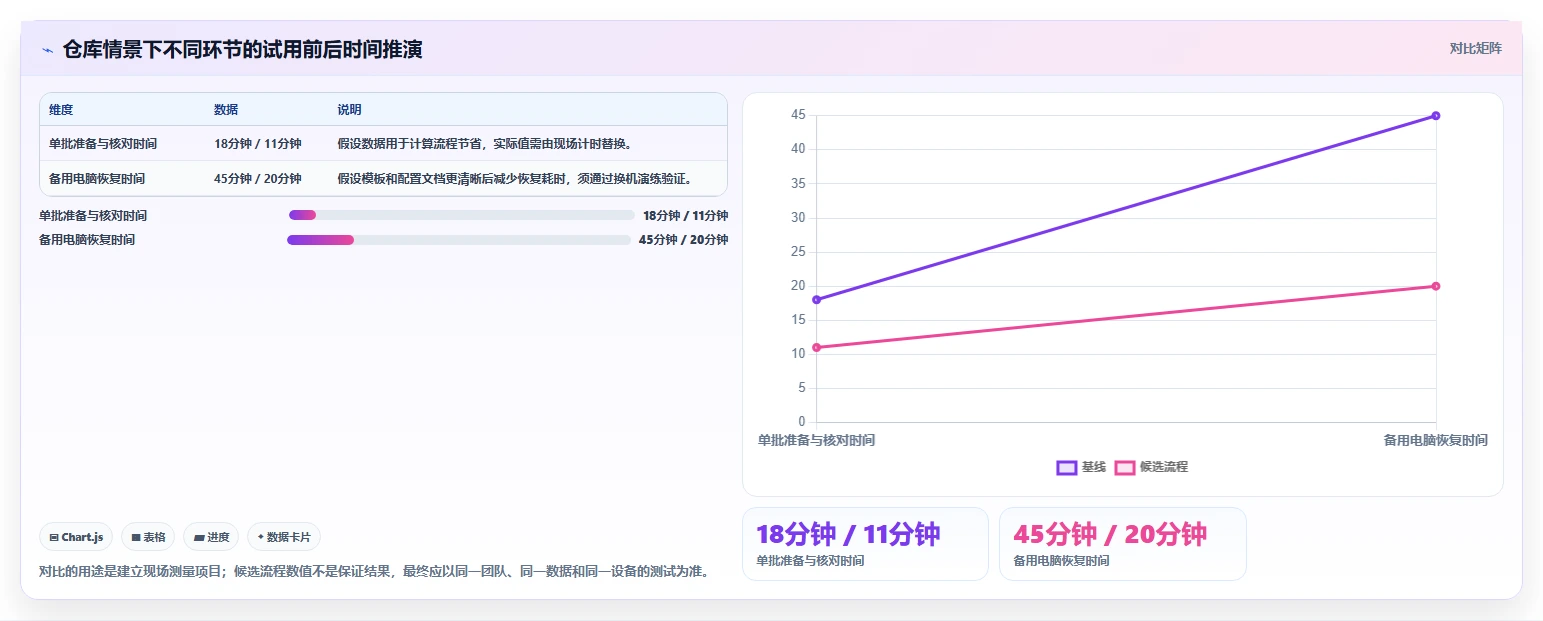Click the note starting 假设模板和配置文档更清晰

tap(516, 179)
